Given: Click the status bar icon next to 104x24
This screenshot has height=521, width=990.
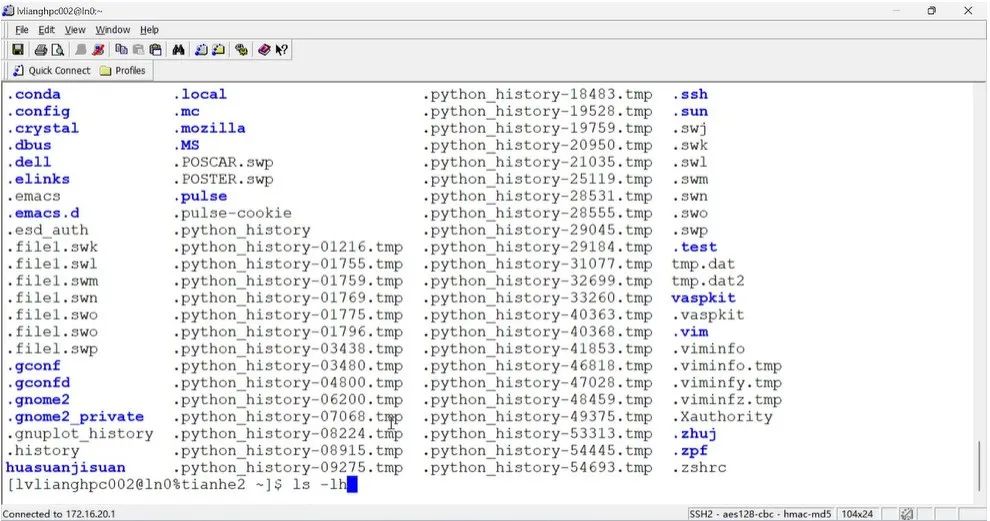Looking at the screenshot, I should (x=907, y=514).
